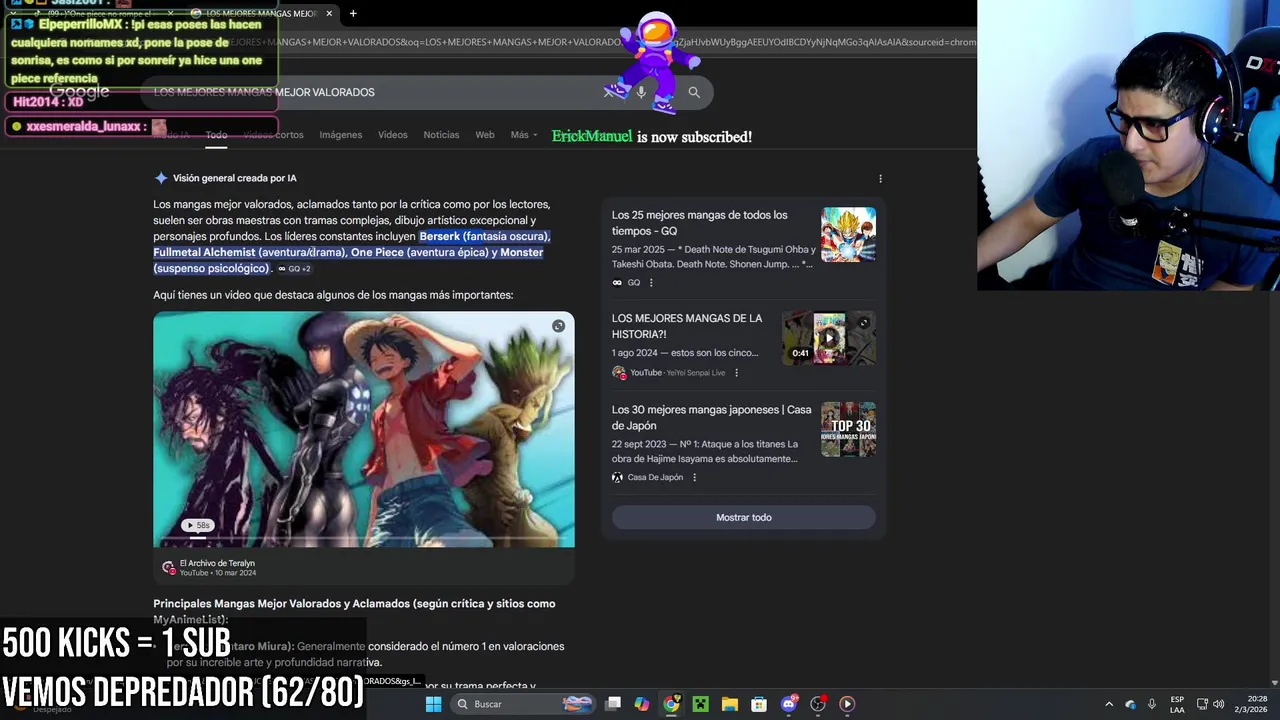The height and width of the screenshot is (720, 1280).
Task: Open El Archivo de Teralyn video source
Action: 217,568
